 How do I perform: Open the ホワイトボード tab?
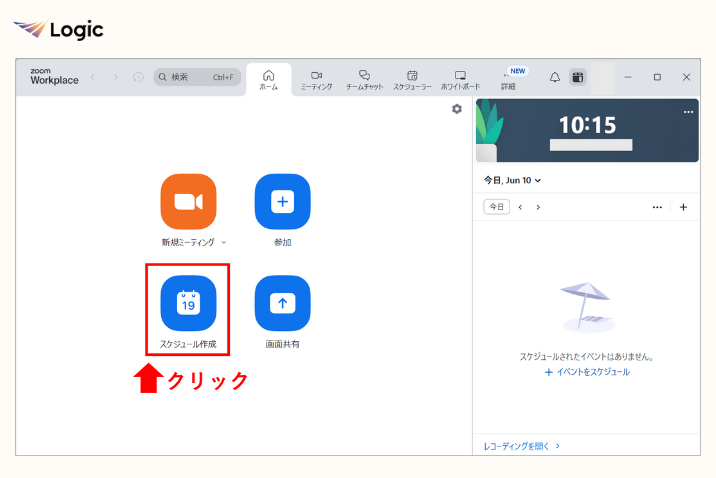pyautogui.click(x=461, y=79)
